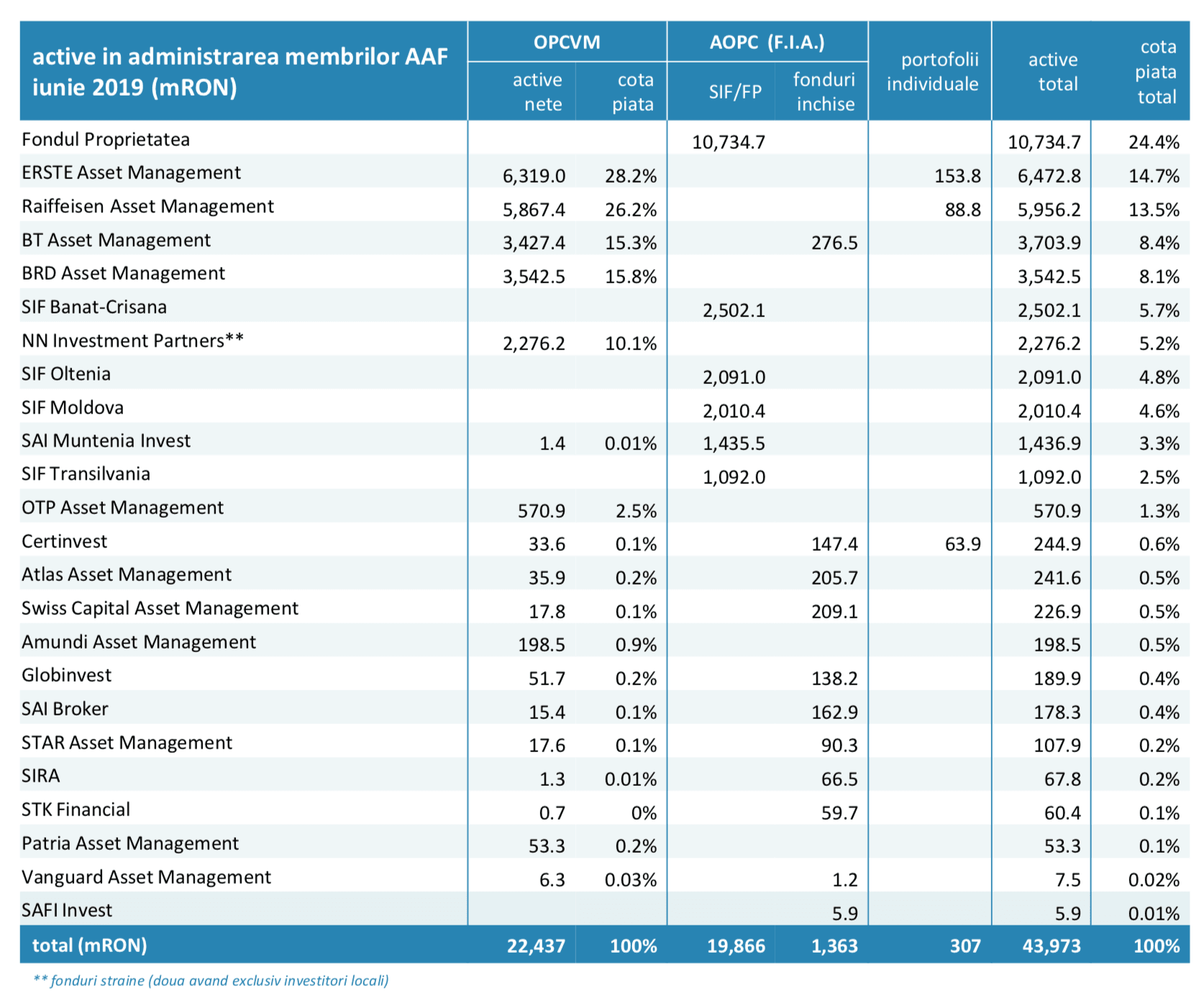Click the 'fonduri straine' footnote text
This screenshot has height=998, width=1204.
tap(211, 981)
